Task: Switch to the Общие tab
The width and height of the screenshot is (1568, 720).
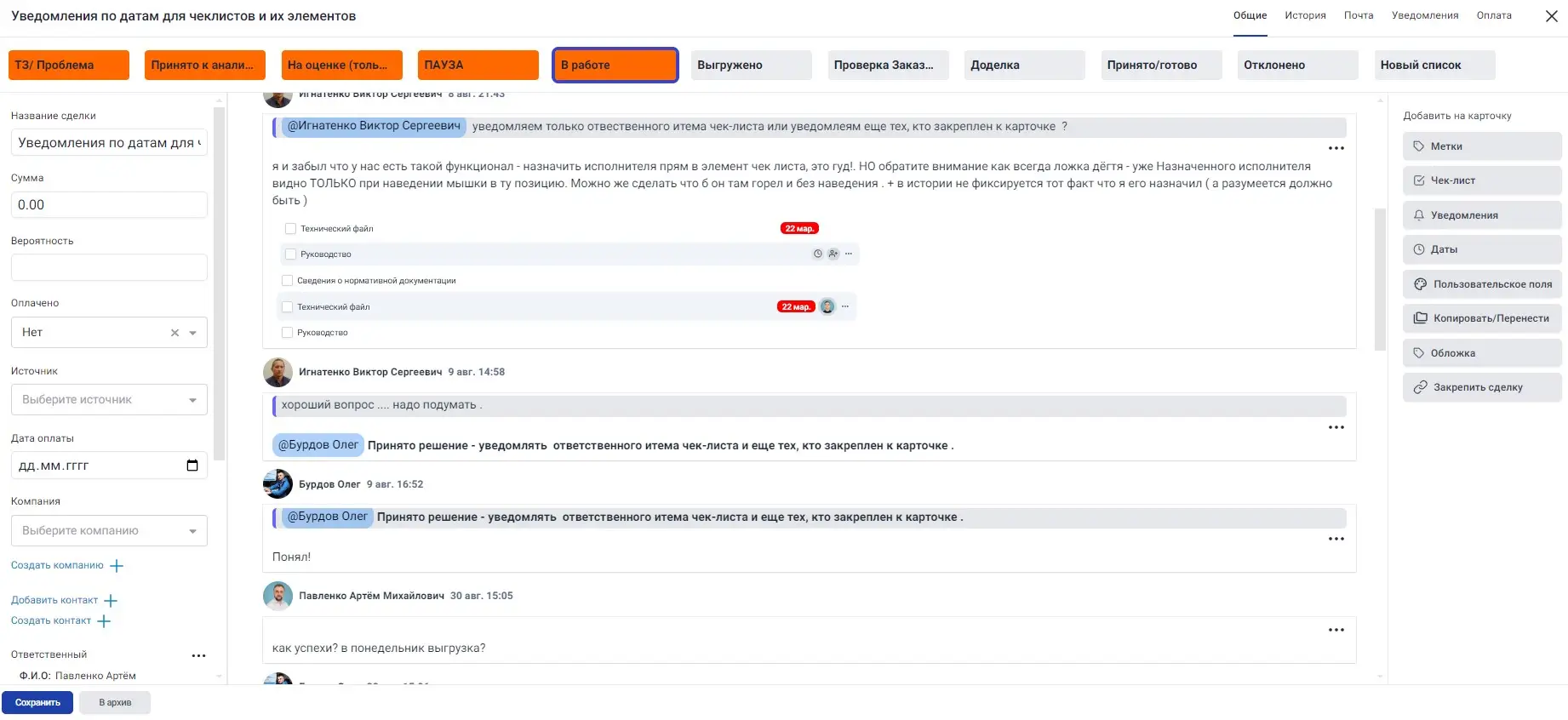Action: point(1250,15)
